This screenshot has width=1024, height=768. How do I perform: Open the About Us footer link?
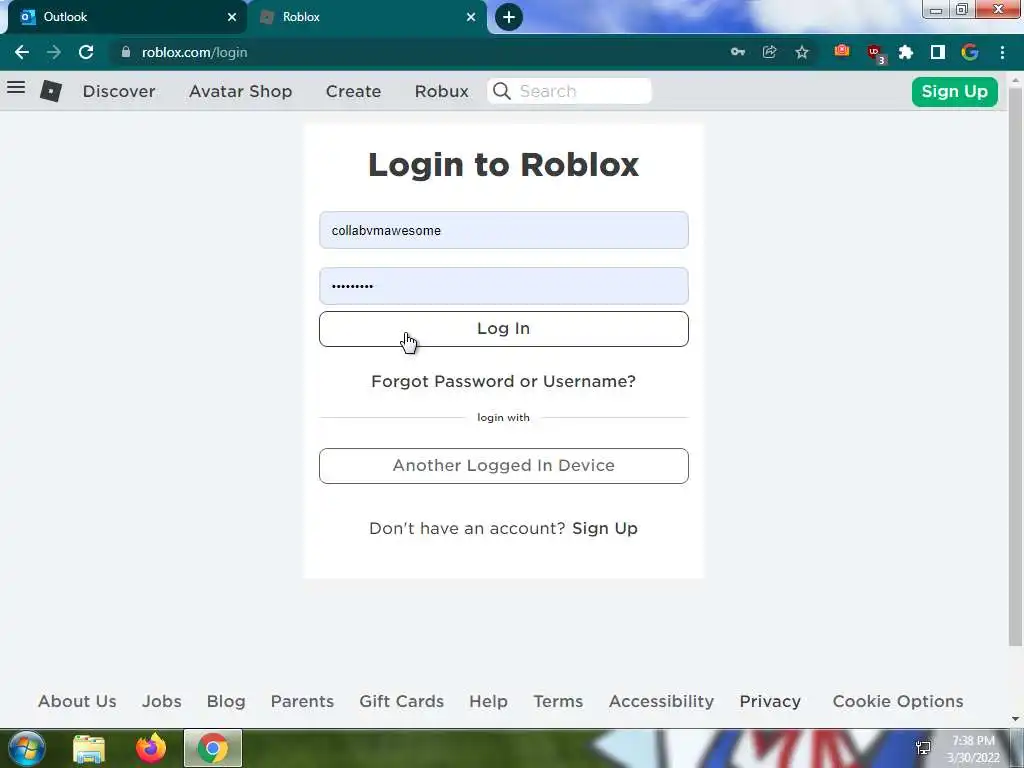77,701
